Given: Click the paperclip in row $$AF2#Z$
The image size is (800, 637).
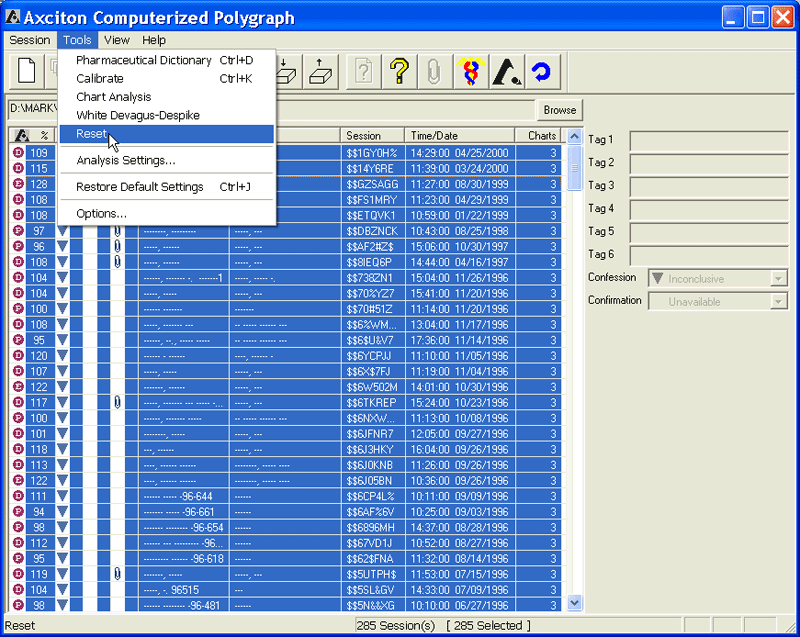Looking at the screenshot, I should click(x=117, y=247).
